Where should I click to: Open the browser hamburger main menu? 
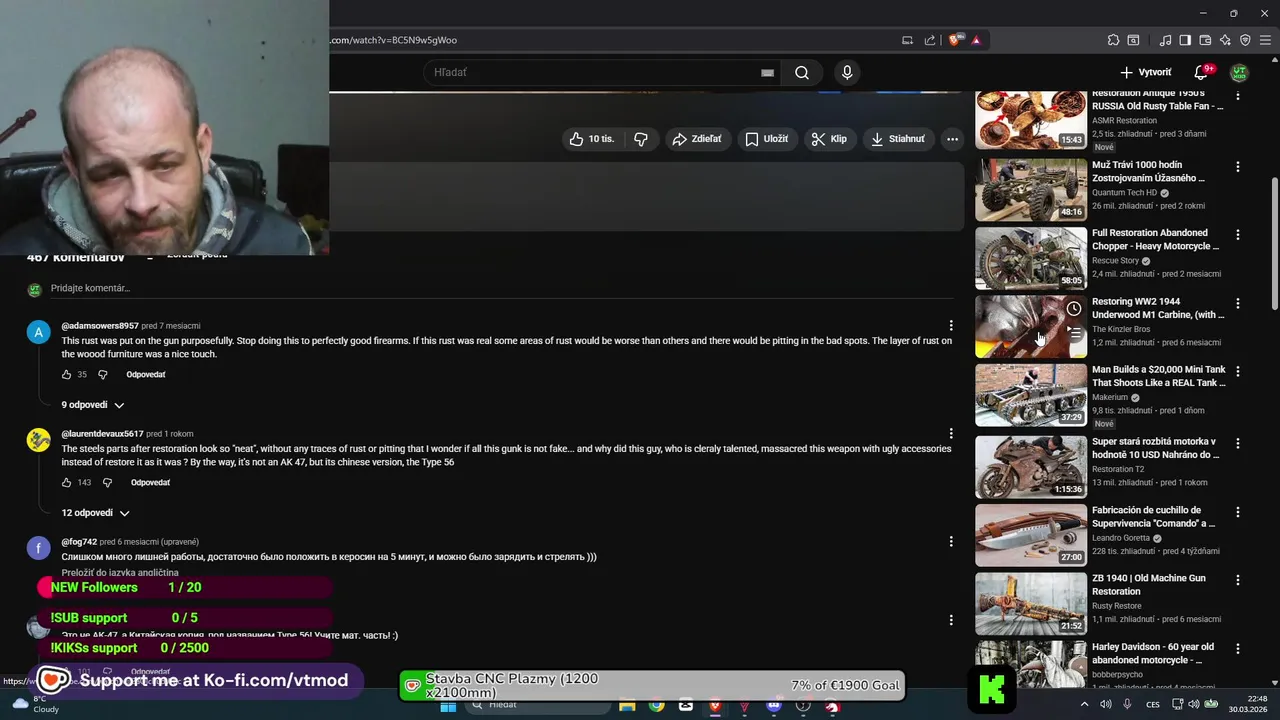(x=1265, y=40)
